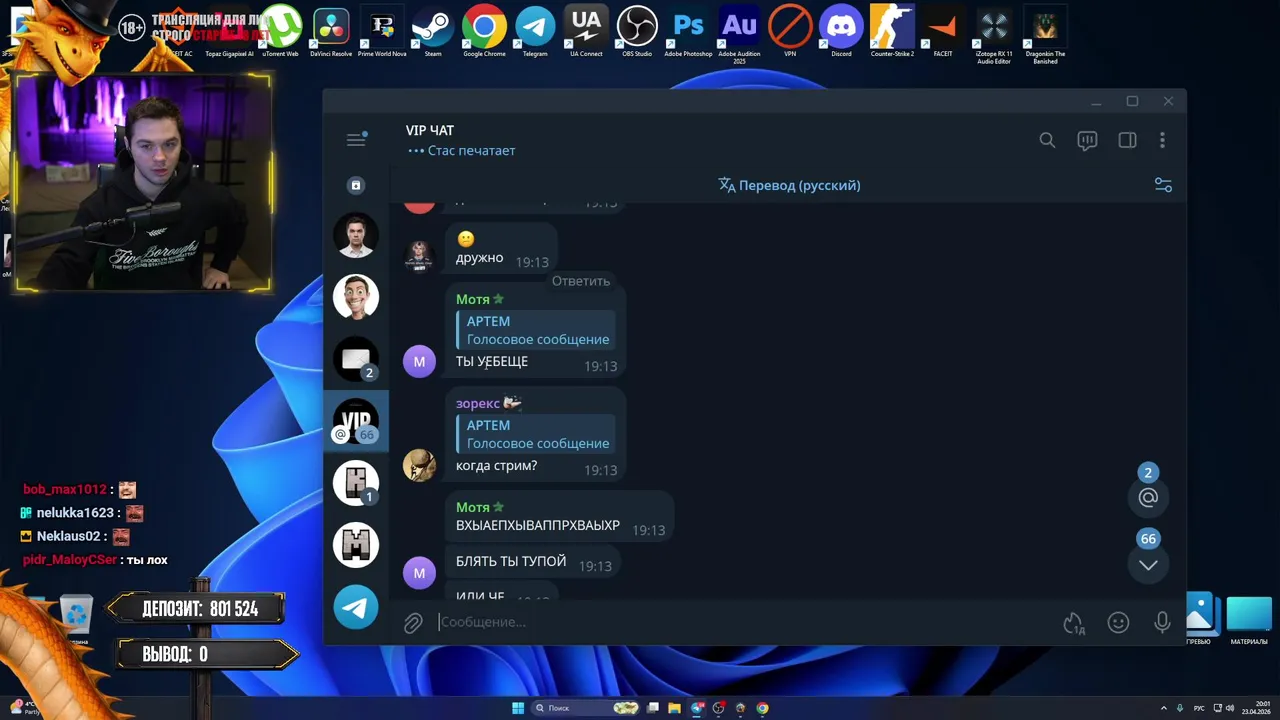Click the taskbar Поиск search box
Image resolution: width=1280 pixels, height=720 pixels.
point(585,708)
